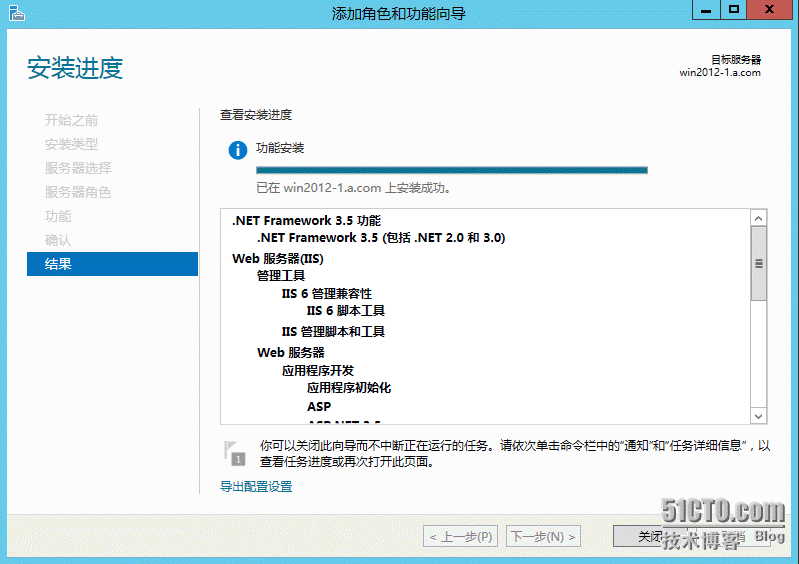This screenshot has width=799, height=564.
Task: Click the installation progress bar
Action: (x=451, y=170)
